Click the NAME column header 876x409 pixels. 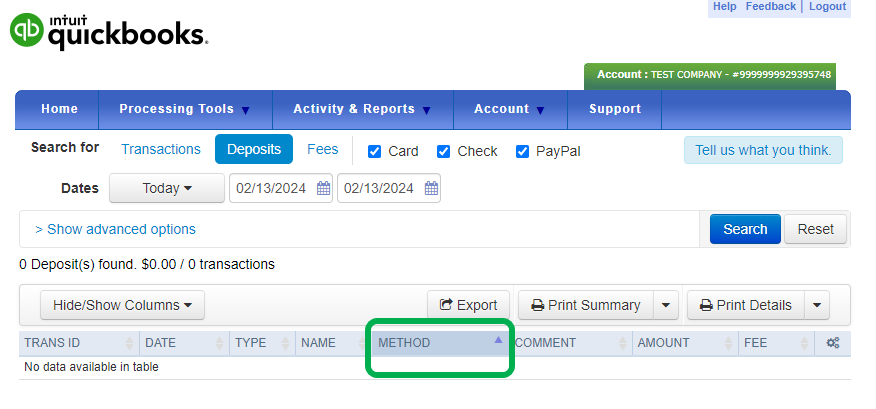(332, 343)
